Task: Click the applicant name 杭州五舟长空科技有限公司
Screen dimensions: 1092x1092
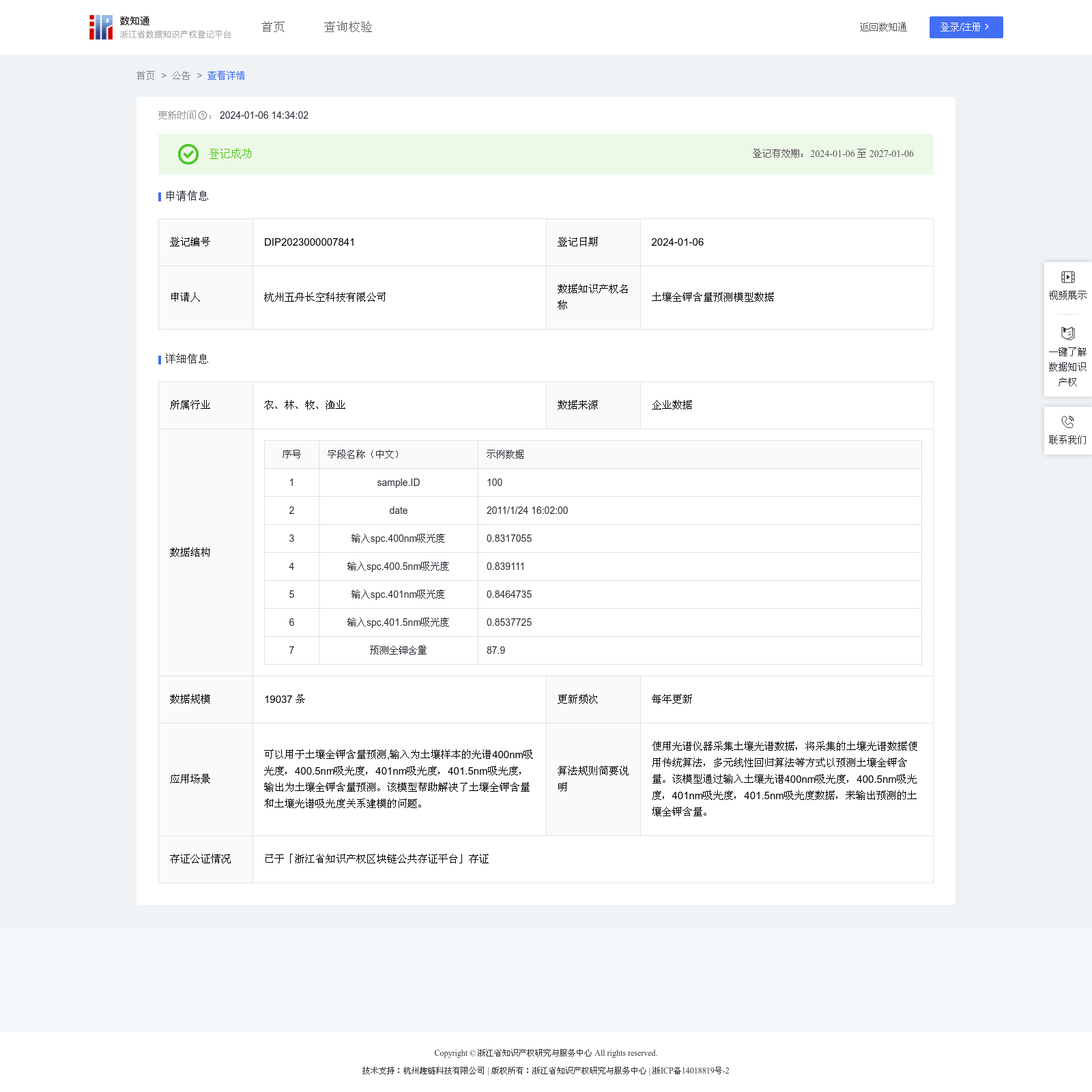Action: point(325,298)
